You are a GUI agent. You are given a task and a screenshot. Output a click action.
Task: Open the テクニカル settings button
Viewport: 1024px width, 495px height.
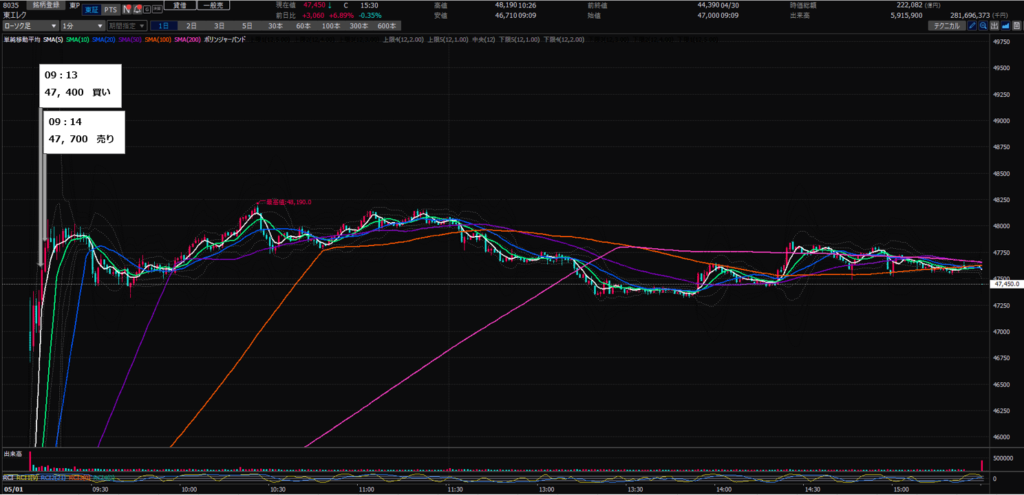[947, 25]
